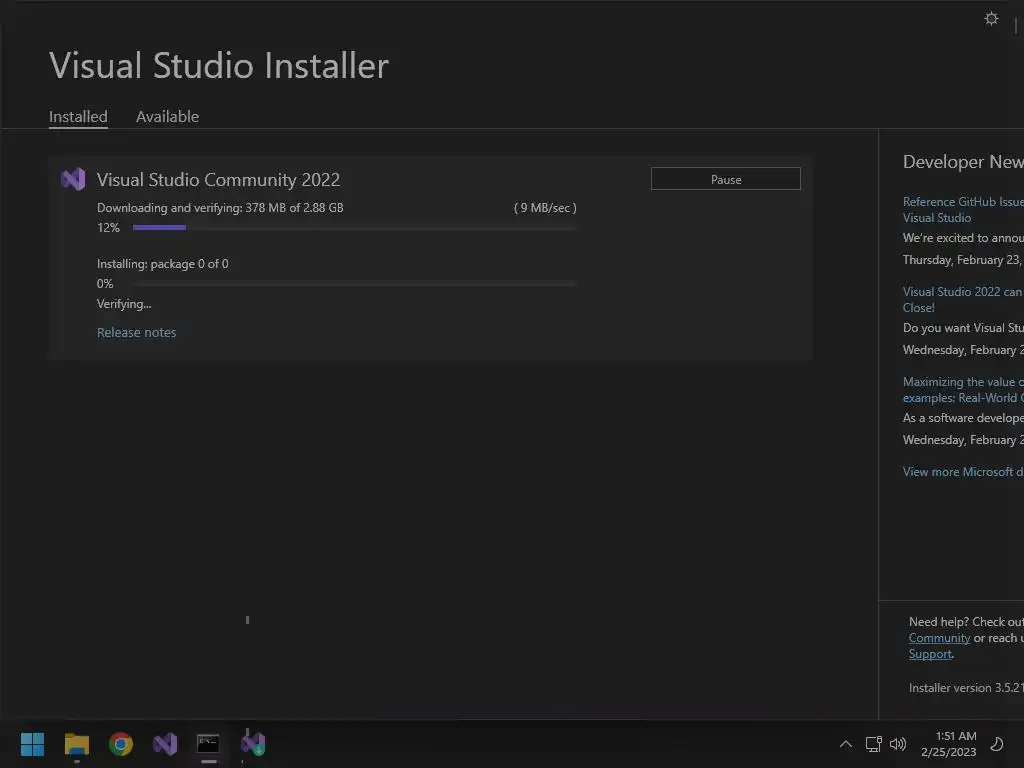The image size is (1024, 768).
Task: Click the Visual Studio Installer heading
Action: (x=219, y=65)
